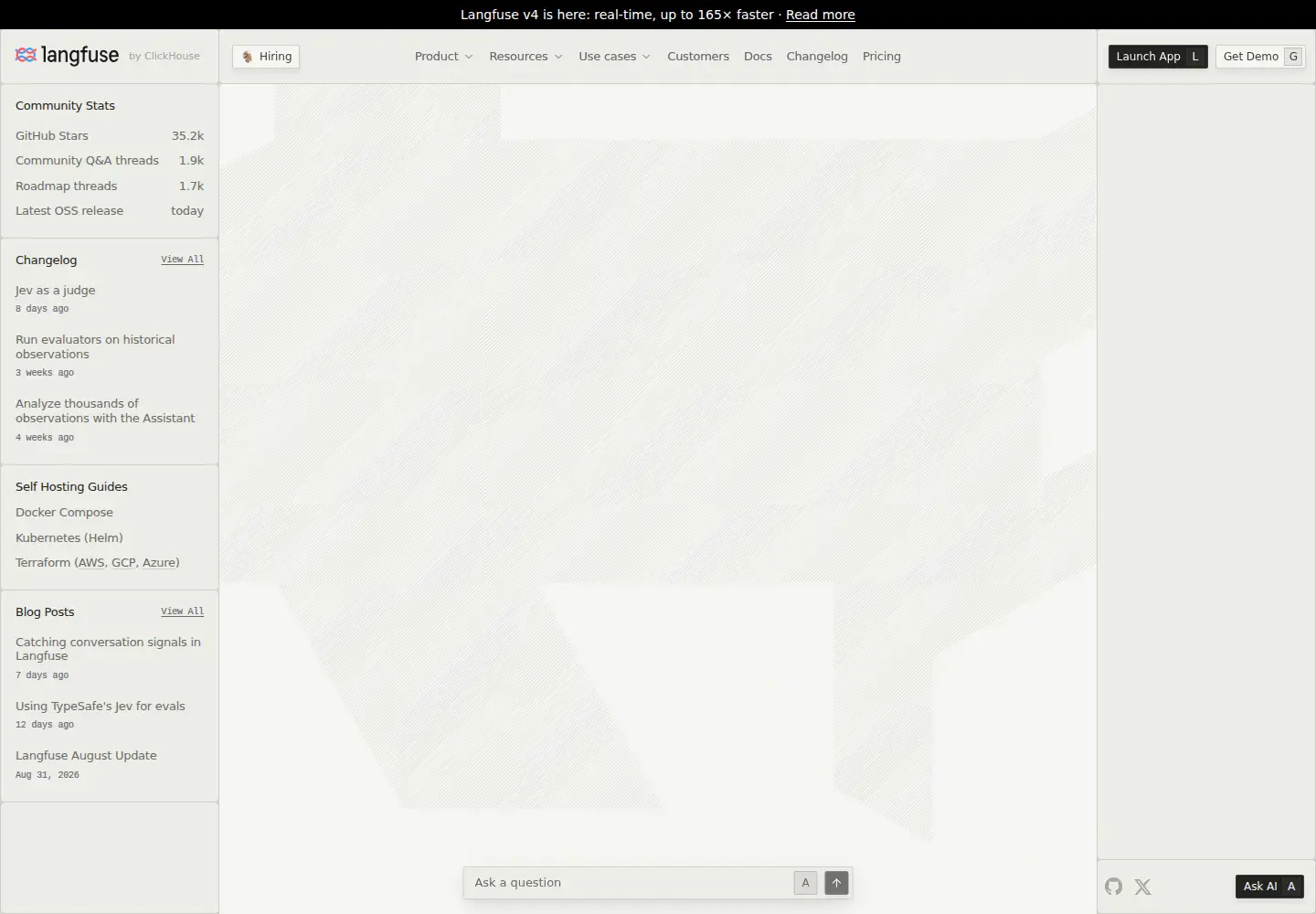
Task: Open the AWS Terraform link
Action: click(91, 563)
